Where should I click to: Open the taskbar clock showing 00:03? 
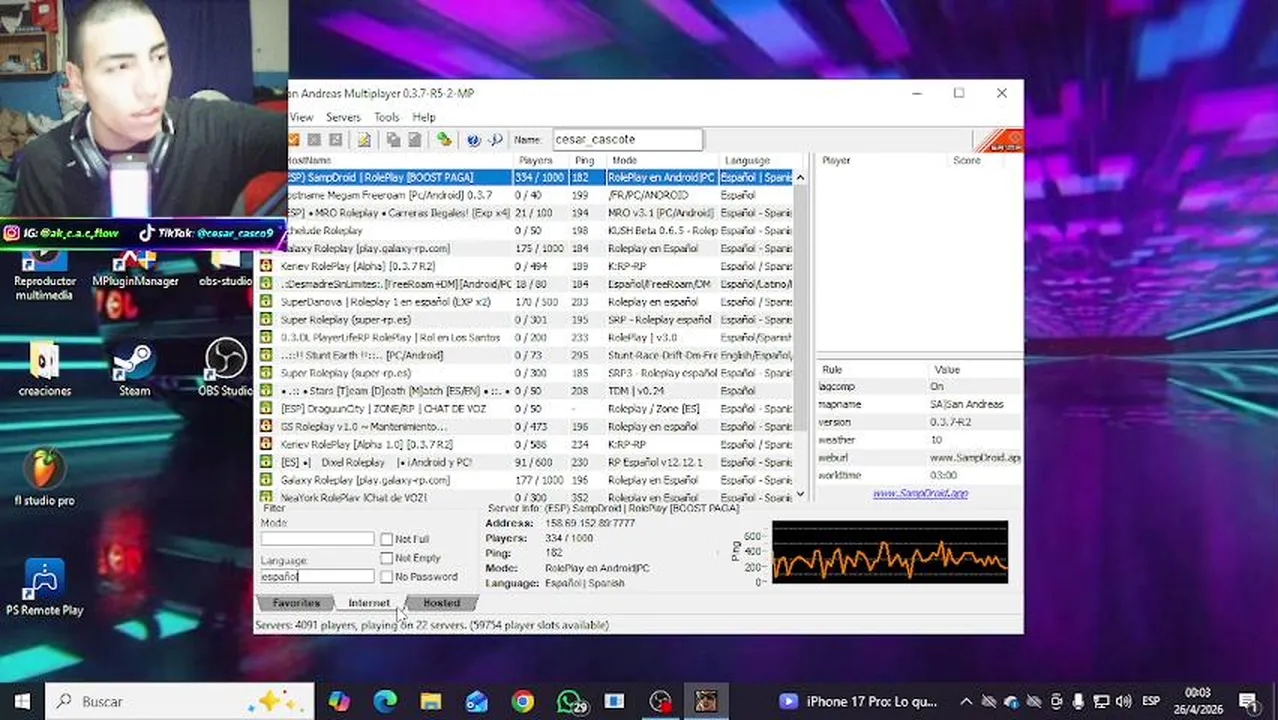[1197, 701]
